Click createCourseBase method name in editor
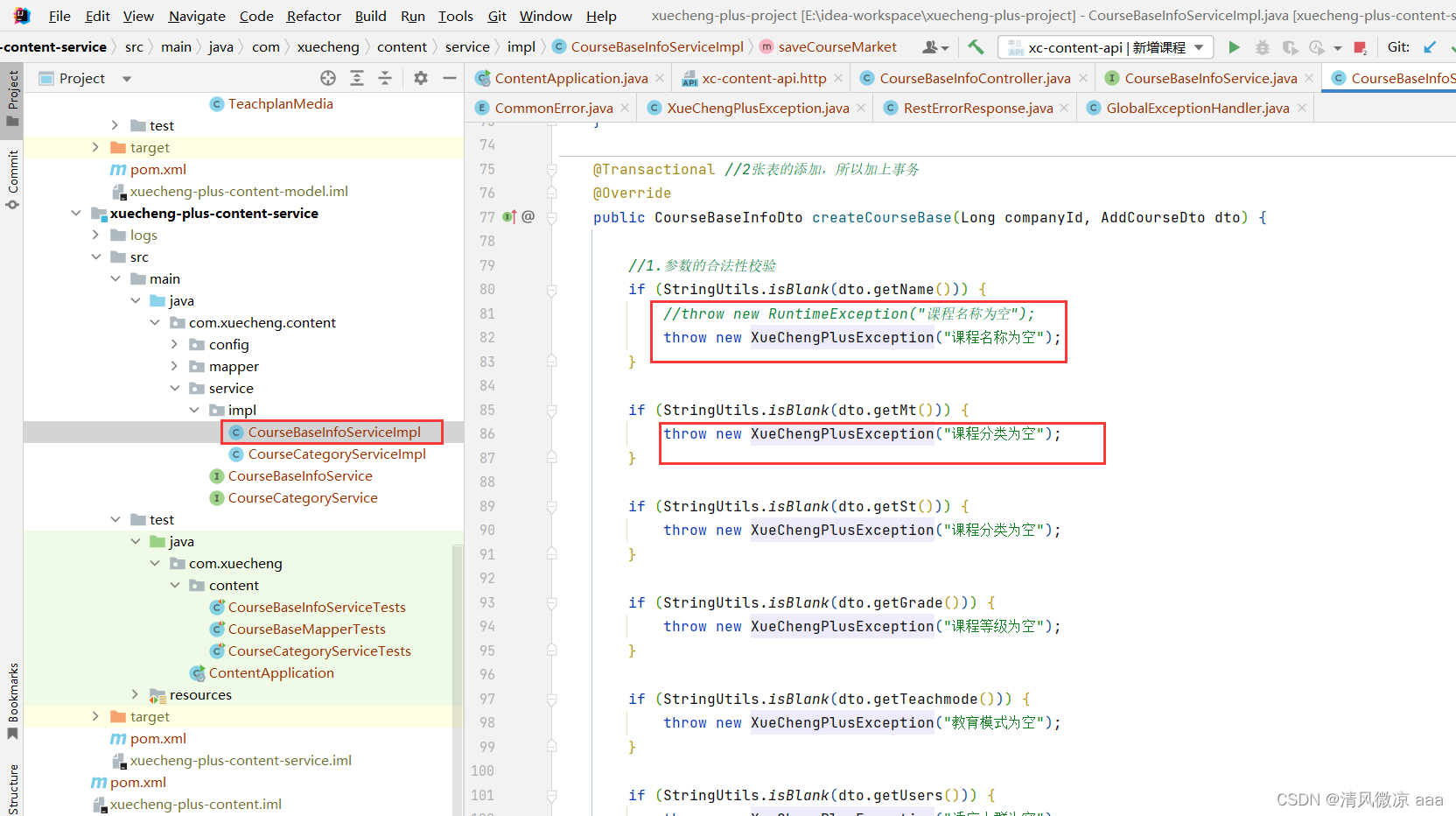 point(881,217)
